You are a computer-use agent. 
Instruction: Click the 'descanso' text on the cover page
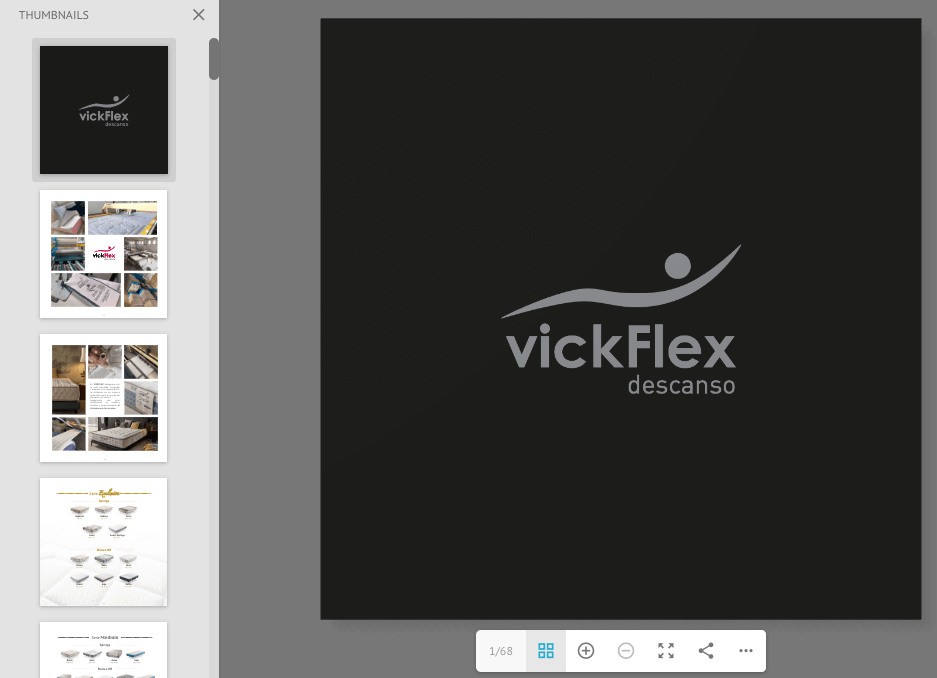click(x=681, y=385)
